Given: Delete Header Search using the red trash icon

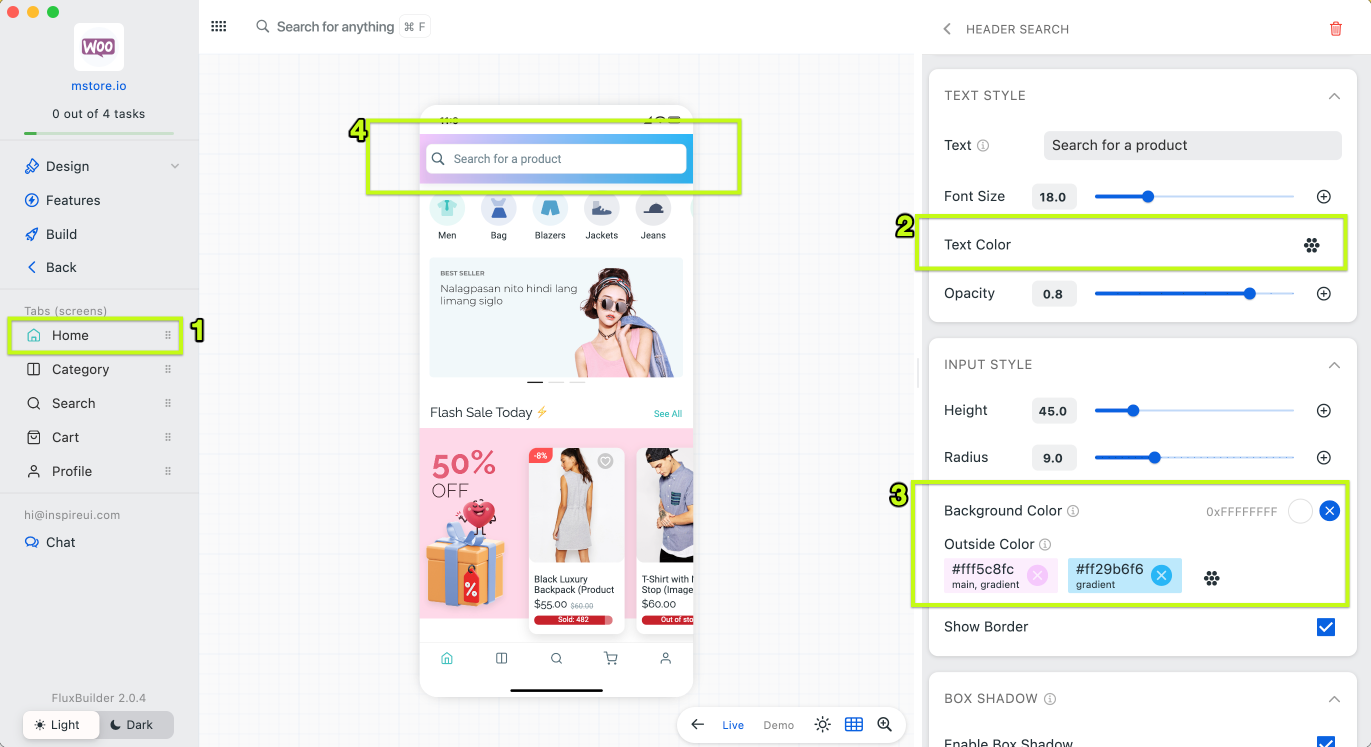Looking at the screenshot, I should [x=1335, y=29].
